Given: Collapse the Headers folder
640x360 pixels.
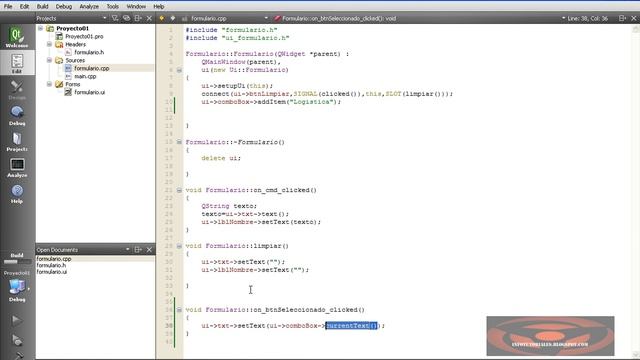Looking at the screenshot, I should 49,44.
